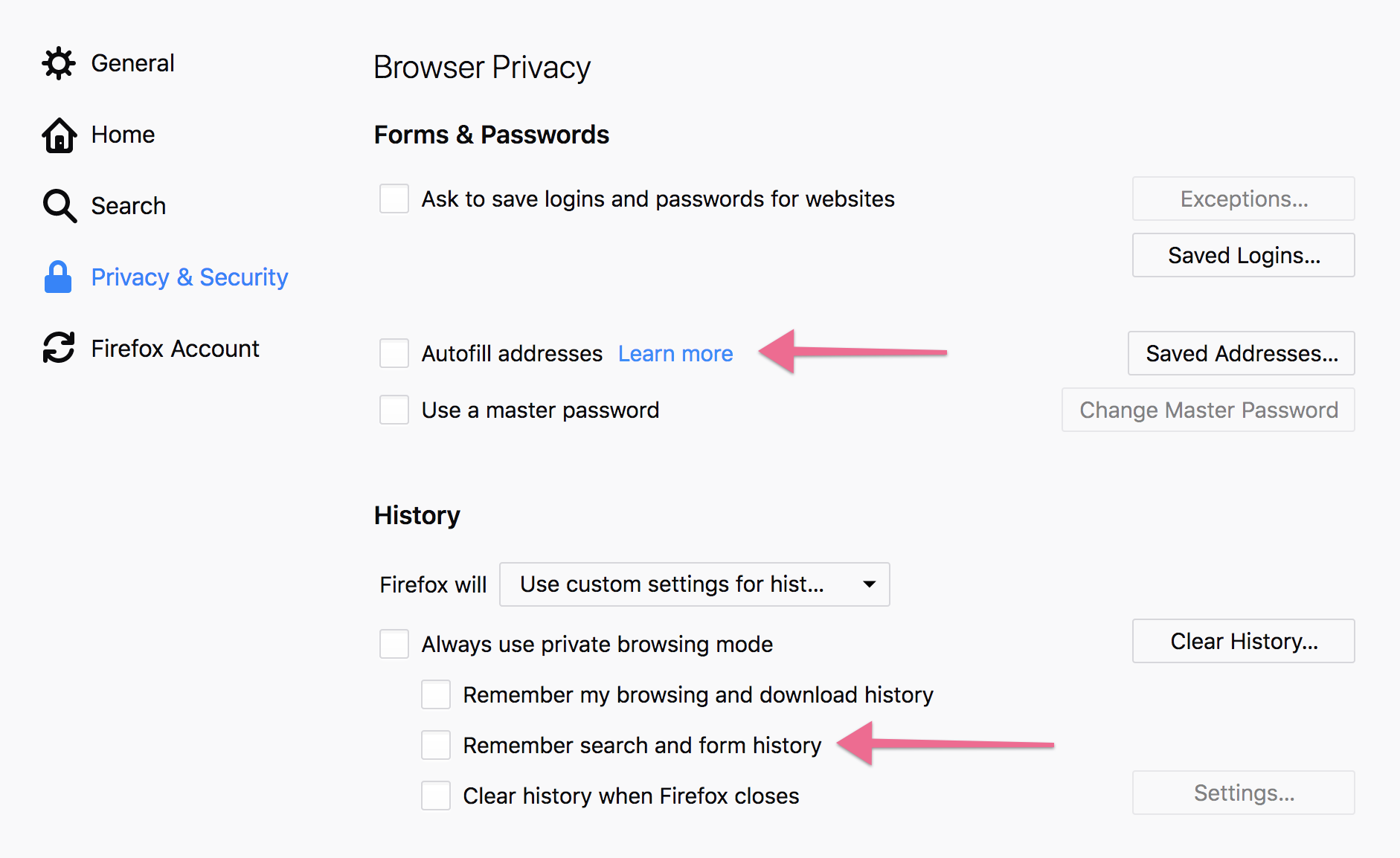
Task: Enable Ask to save logins checkbox
Action: click(x=394, y=199)
